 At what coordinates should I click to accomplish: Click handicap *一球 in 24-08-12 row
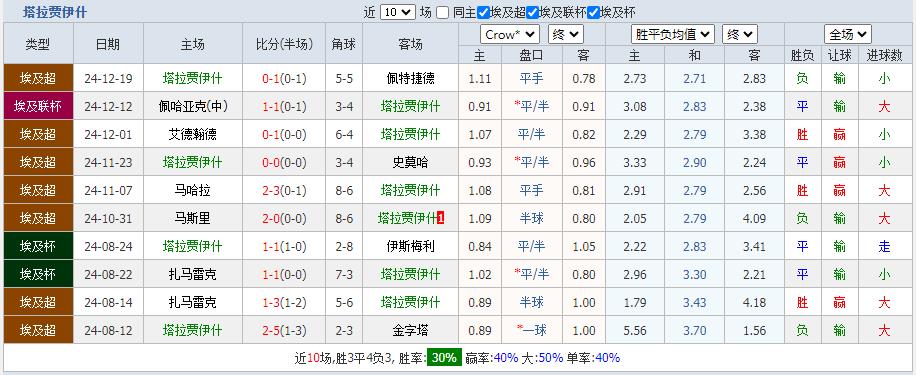(x=532, y=331)
